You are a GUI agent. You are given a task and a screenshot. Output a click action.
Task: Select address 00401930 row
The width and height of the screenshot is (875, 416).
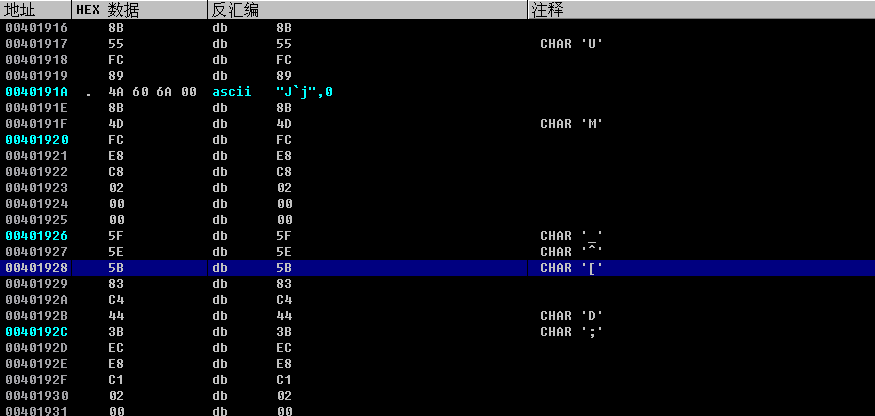pos(438,396)
